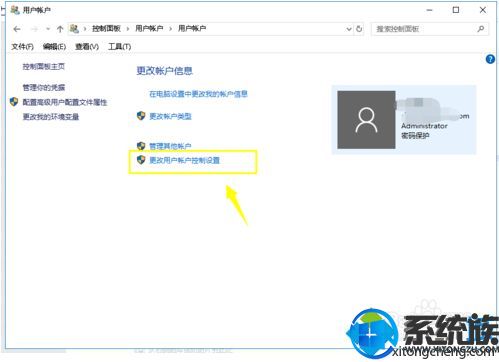This screenshot has width=499, height=362.
Task: Go up one level with the Up arrow
Action: point(60,29)
